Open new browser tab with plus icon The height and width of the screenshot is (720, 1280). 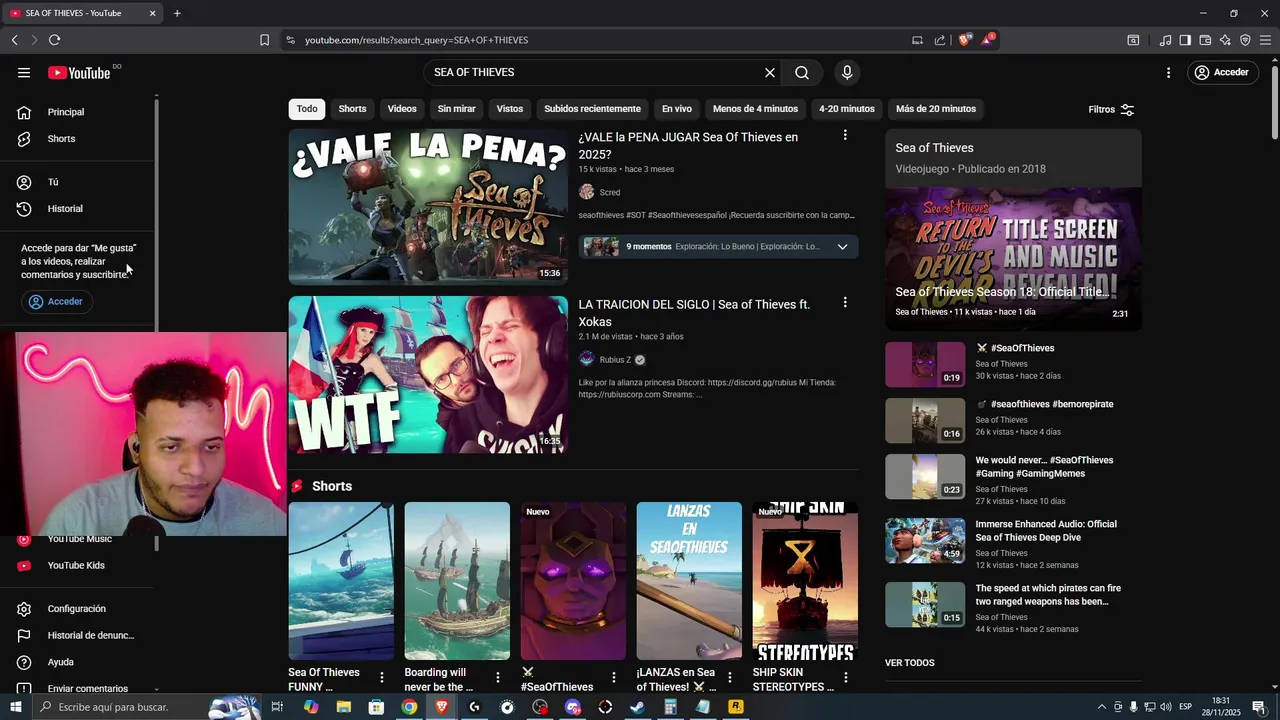(177, 13)
